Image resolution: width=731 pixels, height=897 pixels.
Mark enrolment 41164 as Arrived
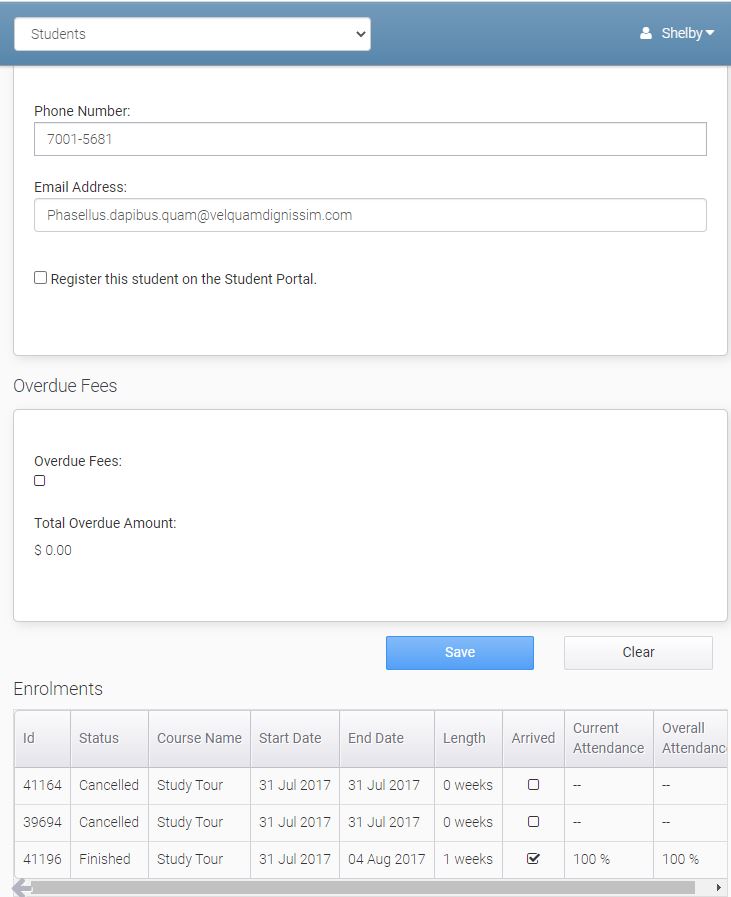pos(533,785)
